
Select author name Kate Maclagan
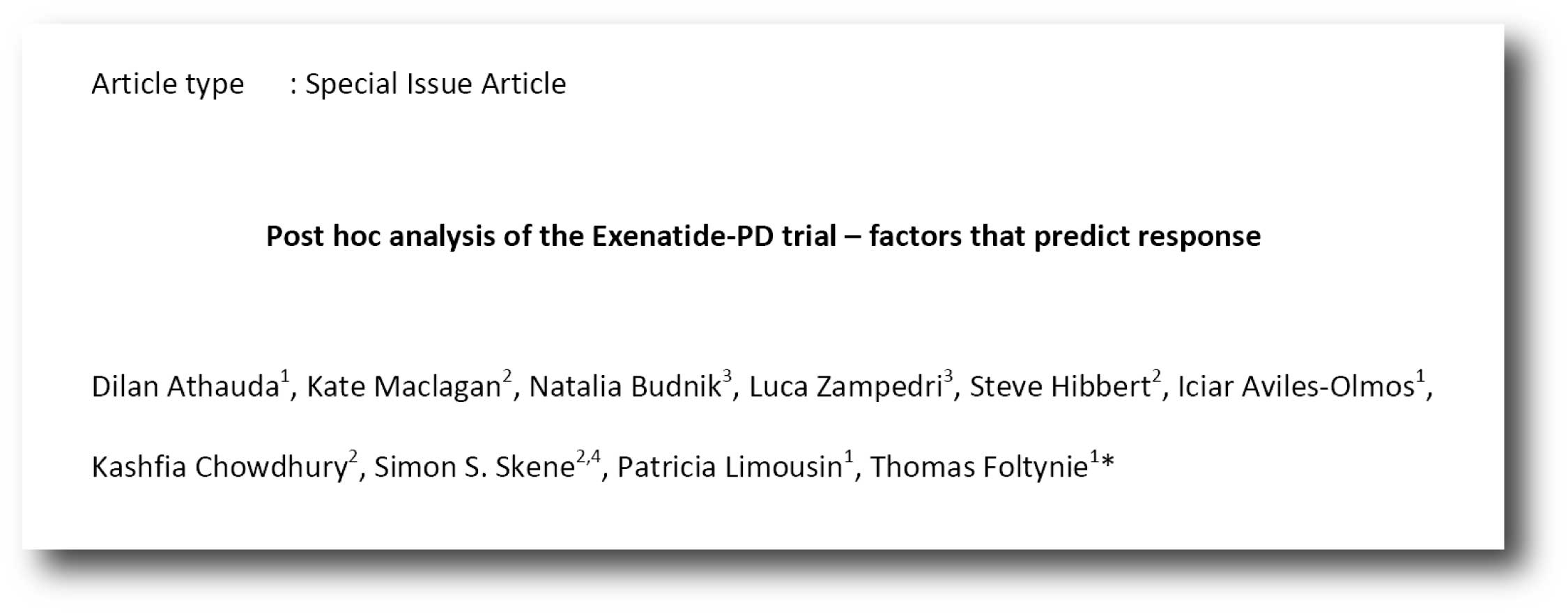tap(403, 387)
